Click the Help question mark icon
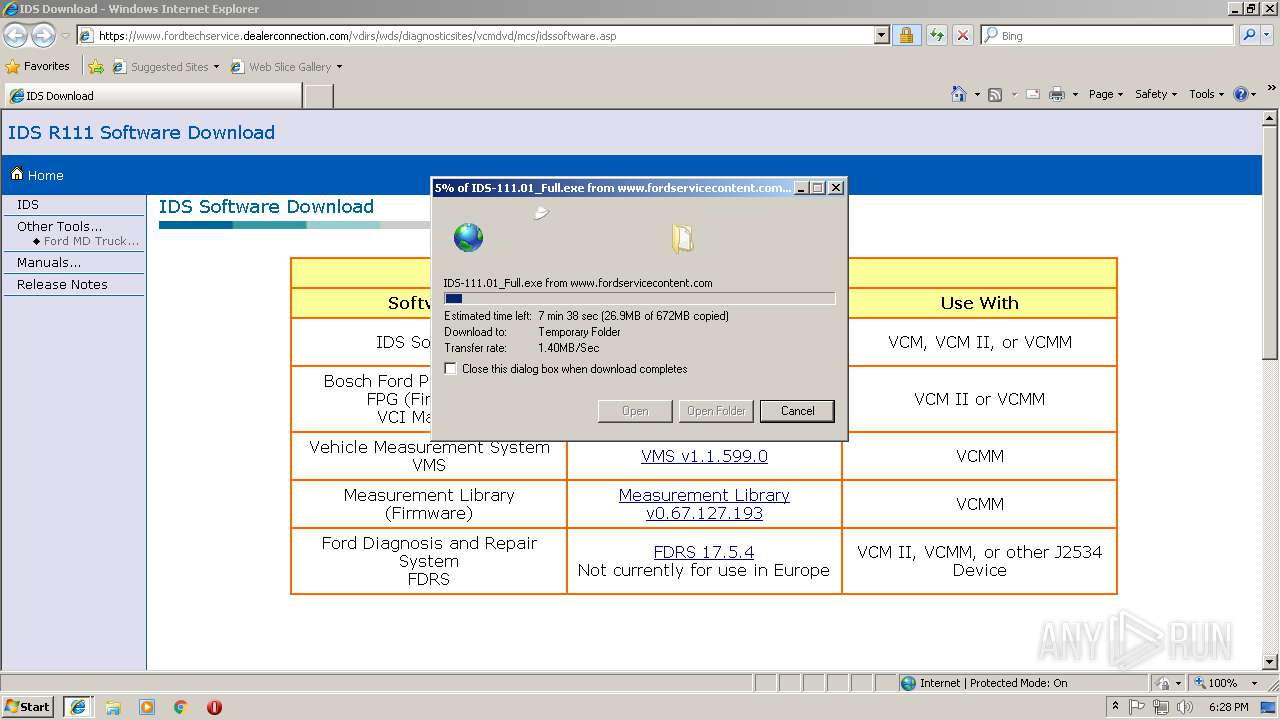 pyautogui.click(x=1241, y=94)
